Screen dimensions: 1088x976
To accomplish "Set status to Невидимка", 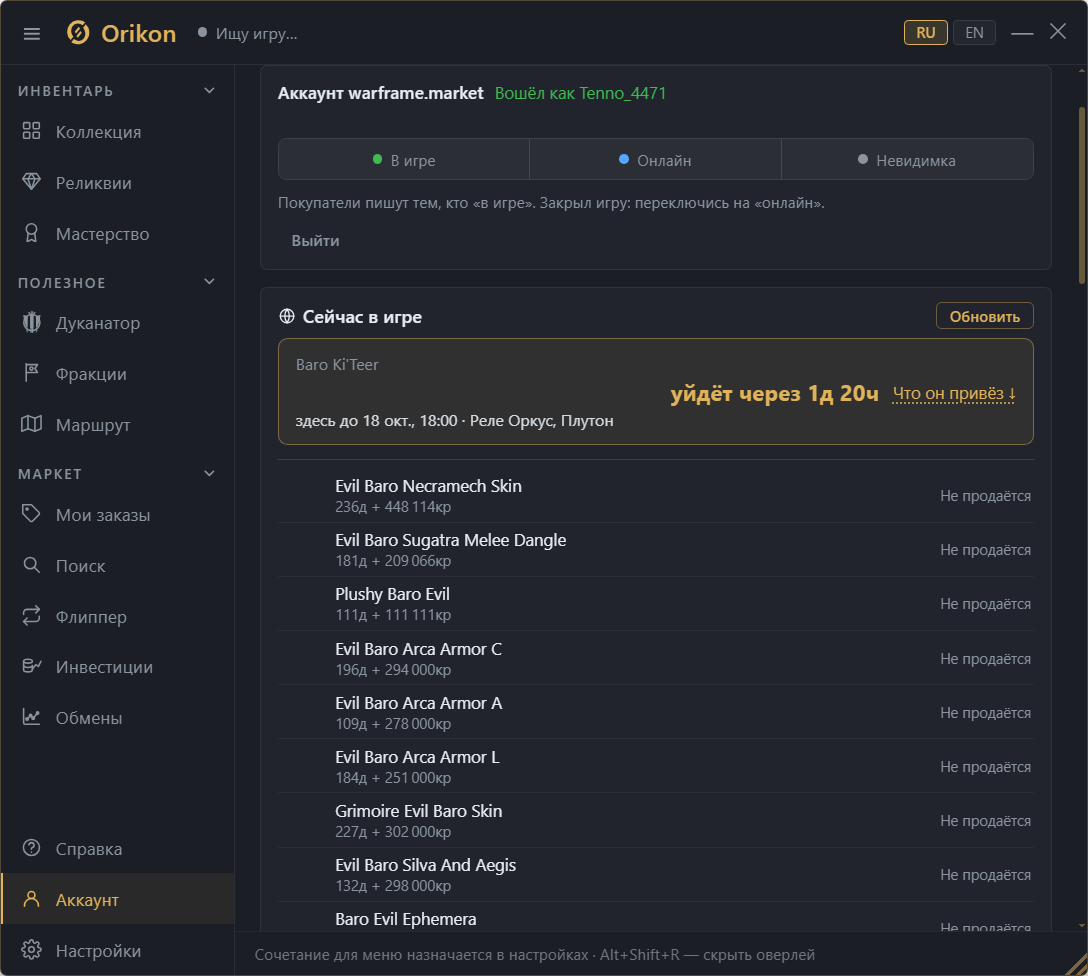I will [907, 160].
